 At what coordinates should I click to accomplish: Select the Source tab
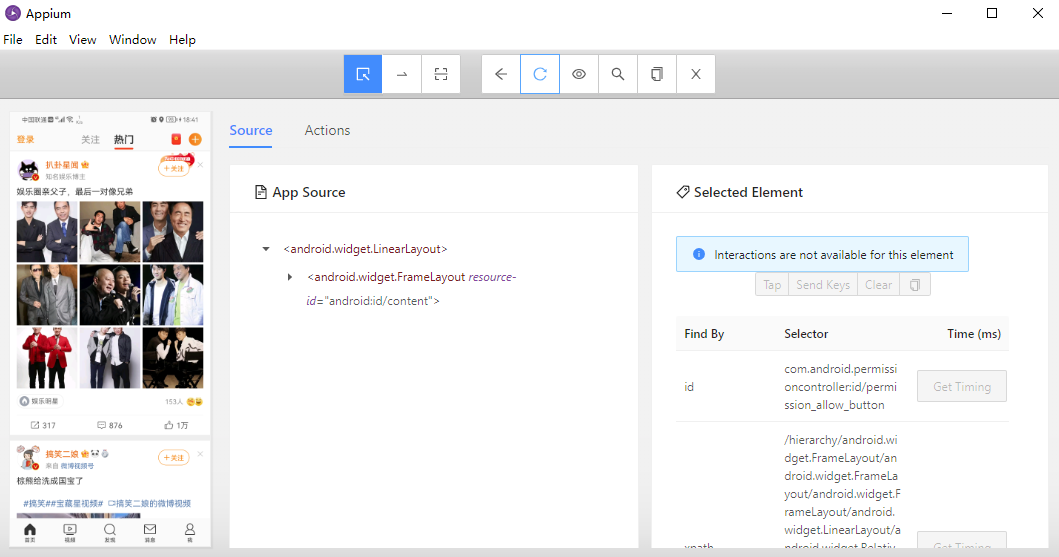(250, 130)
